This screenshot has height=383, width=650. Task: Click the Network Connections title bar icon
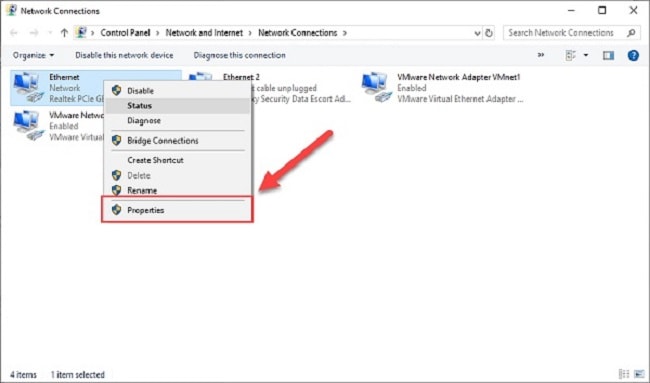12,10
